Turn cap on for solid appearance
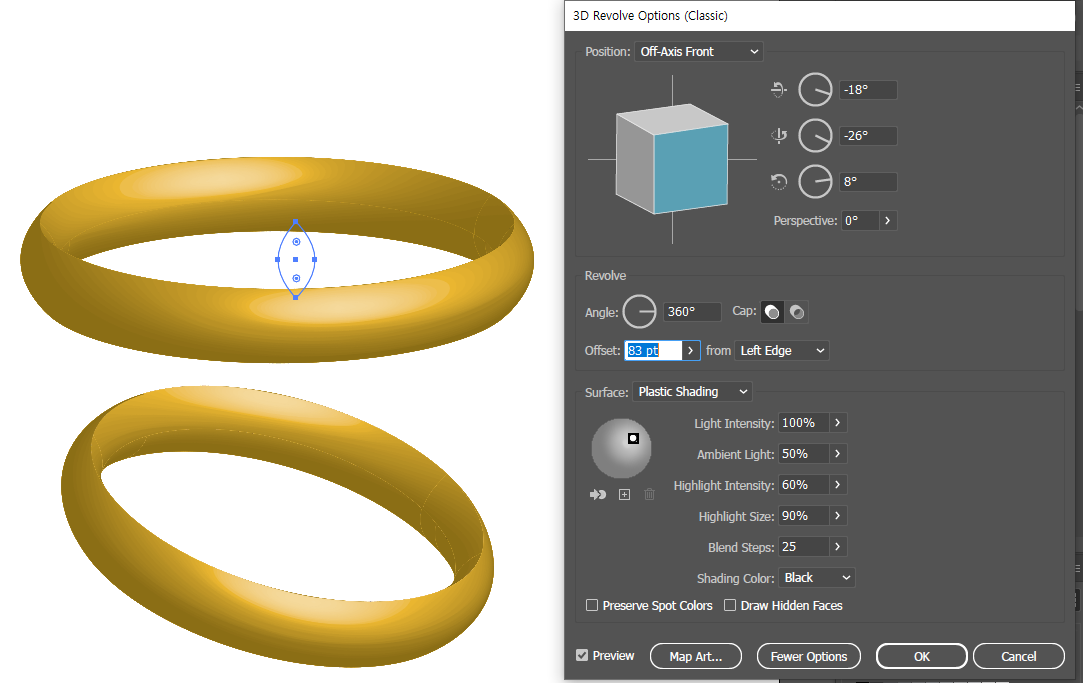 [x=772, y=312]
